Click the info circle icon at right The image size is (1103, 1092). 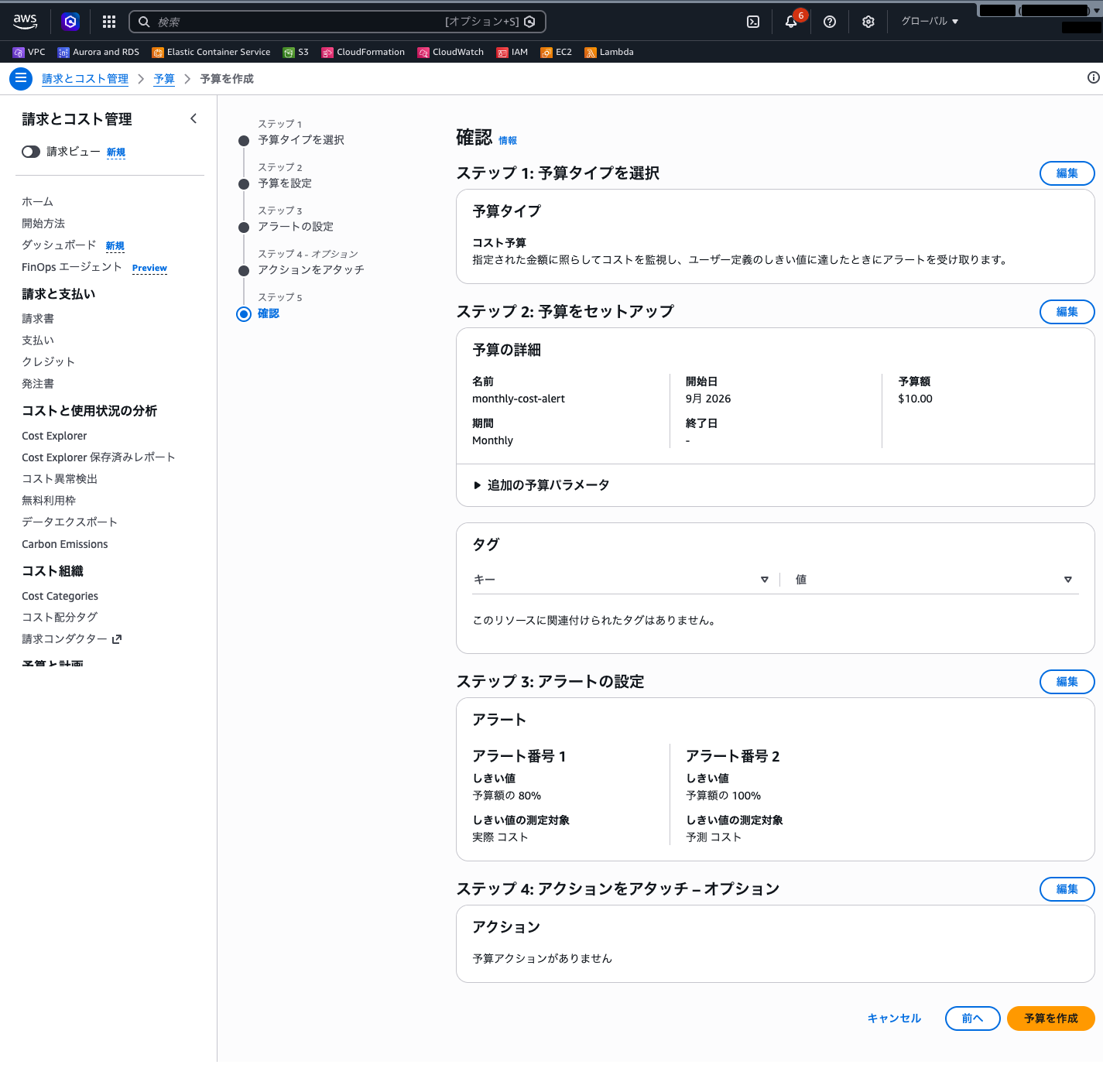tap(1093, 77)
